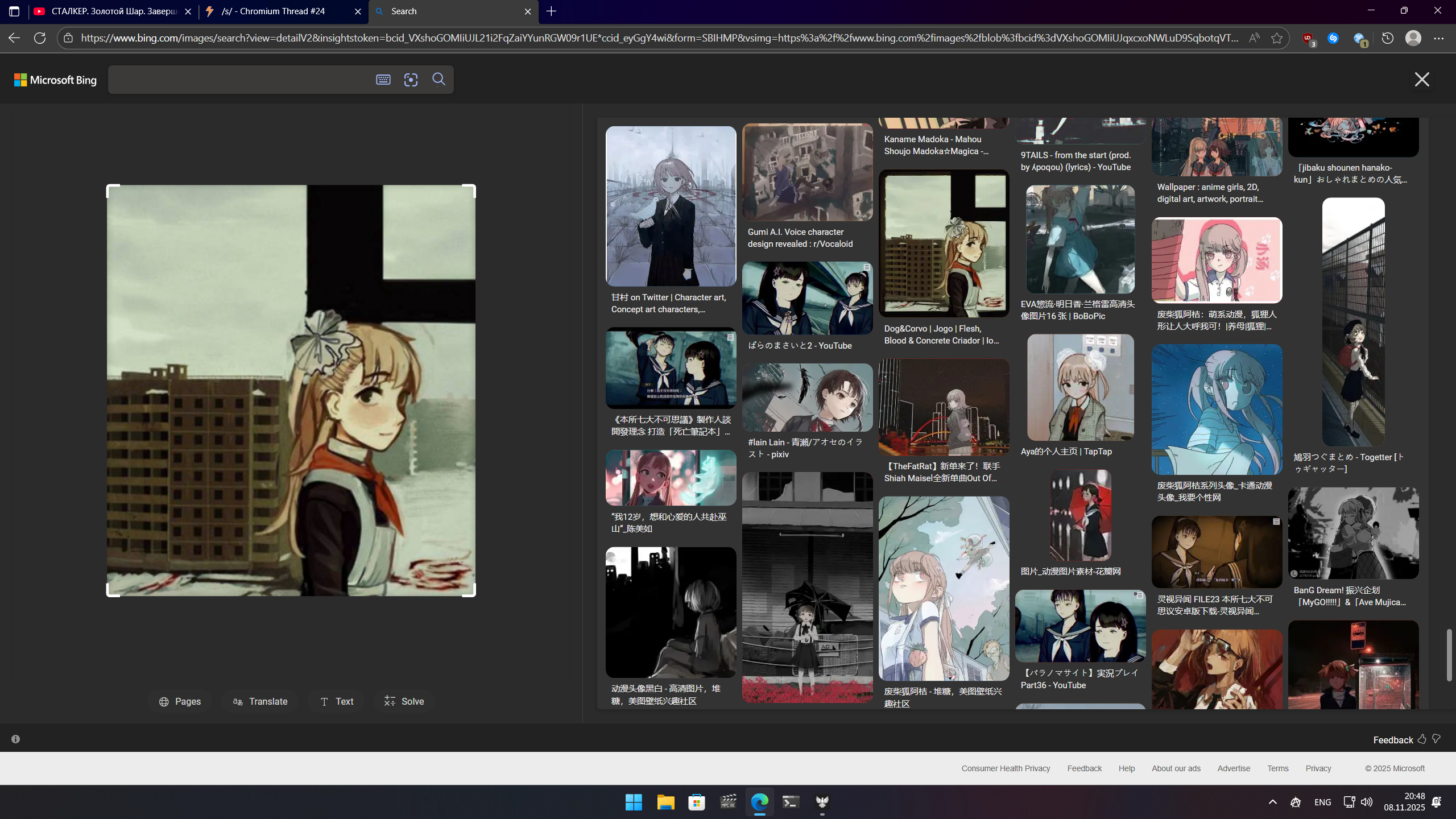This screenshot has width=1456, height=819.
Task: Click the Translate button under image
Action: (x=260, y=701)
